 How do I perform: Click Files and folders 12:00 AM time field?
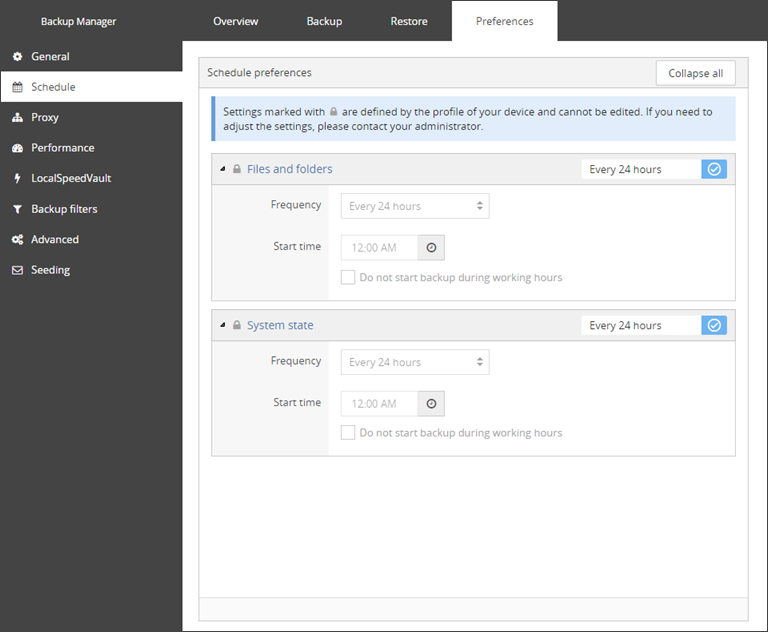380,247
